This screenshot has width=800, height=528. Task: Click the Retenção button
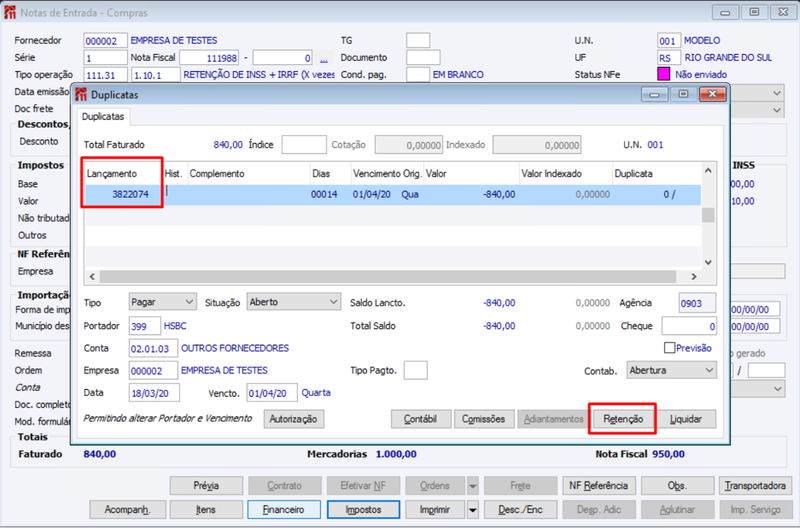(623, 419)
